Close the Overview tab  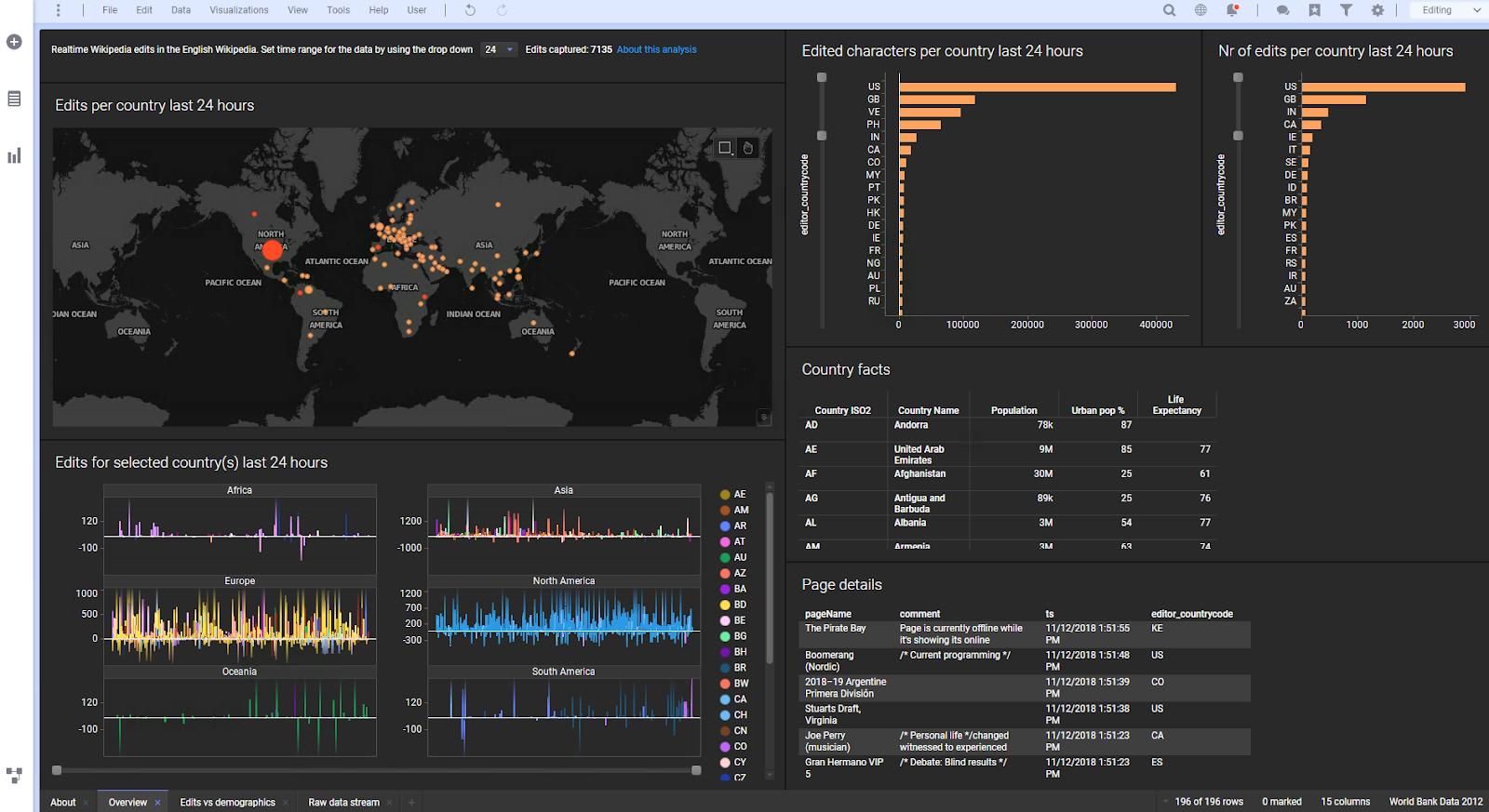157,803
